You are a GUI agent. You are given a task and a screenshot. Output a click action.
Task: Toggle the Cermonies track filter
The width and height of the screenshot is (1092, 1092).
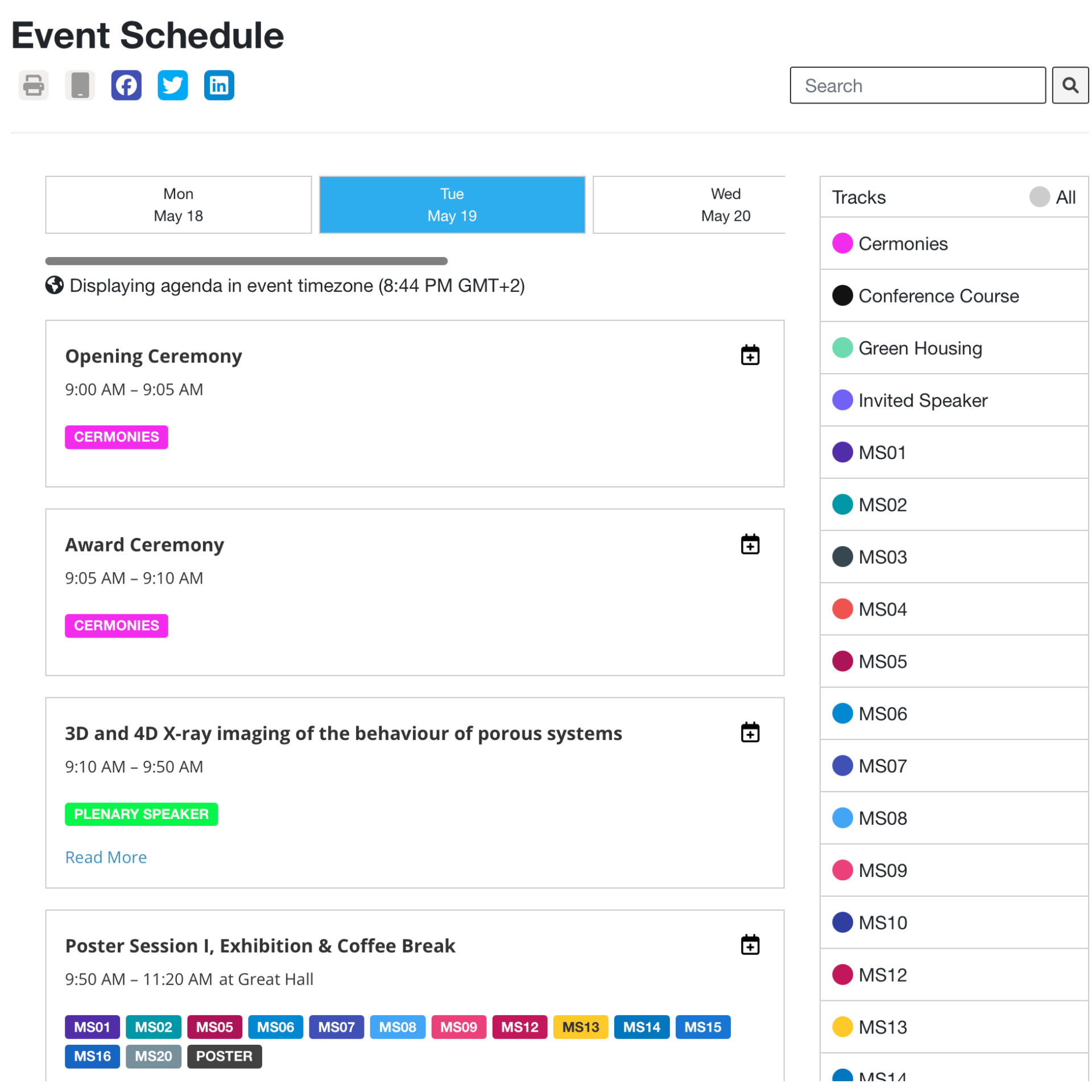842,243
